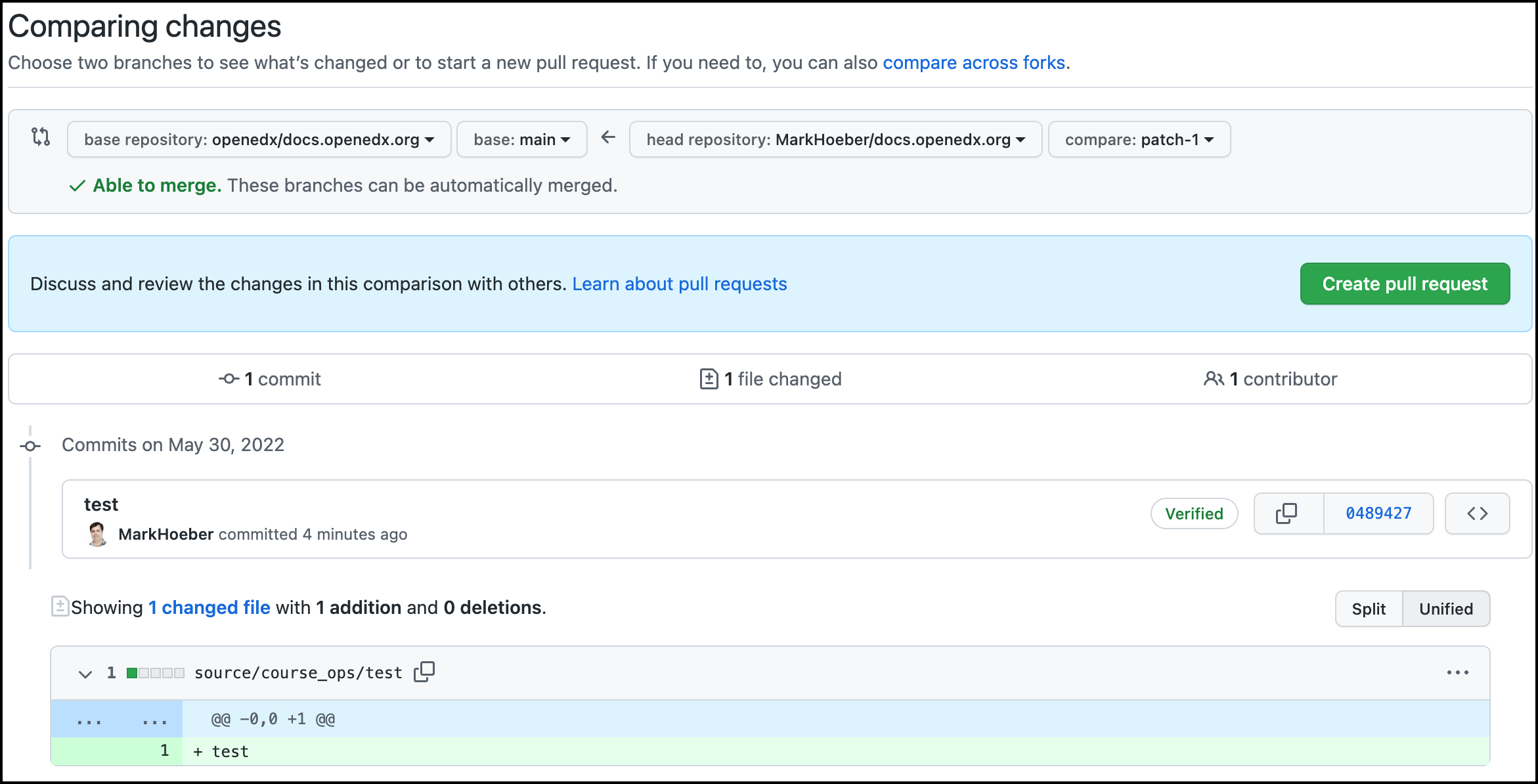Click the left arrow between base and head
Screen dimensions: 1538x784
[x=608, y=137]
